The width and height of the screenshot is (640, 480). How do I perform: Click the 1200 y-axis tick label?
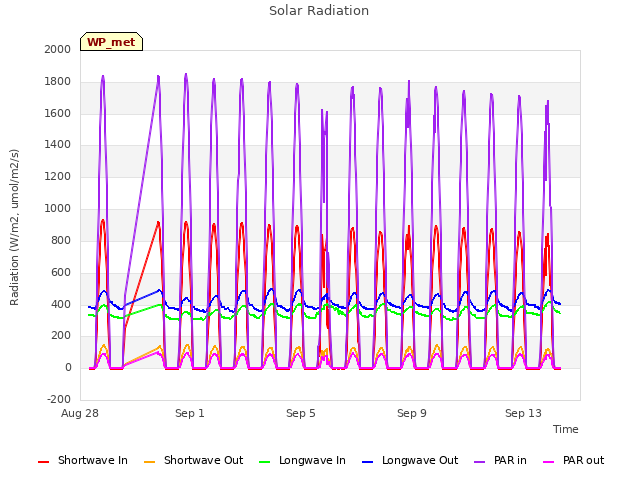point(58,176)
